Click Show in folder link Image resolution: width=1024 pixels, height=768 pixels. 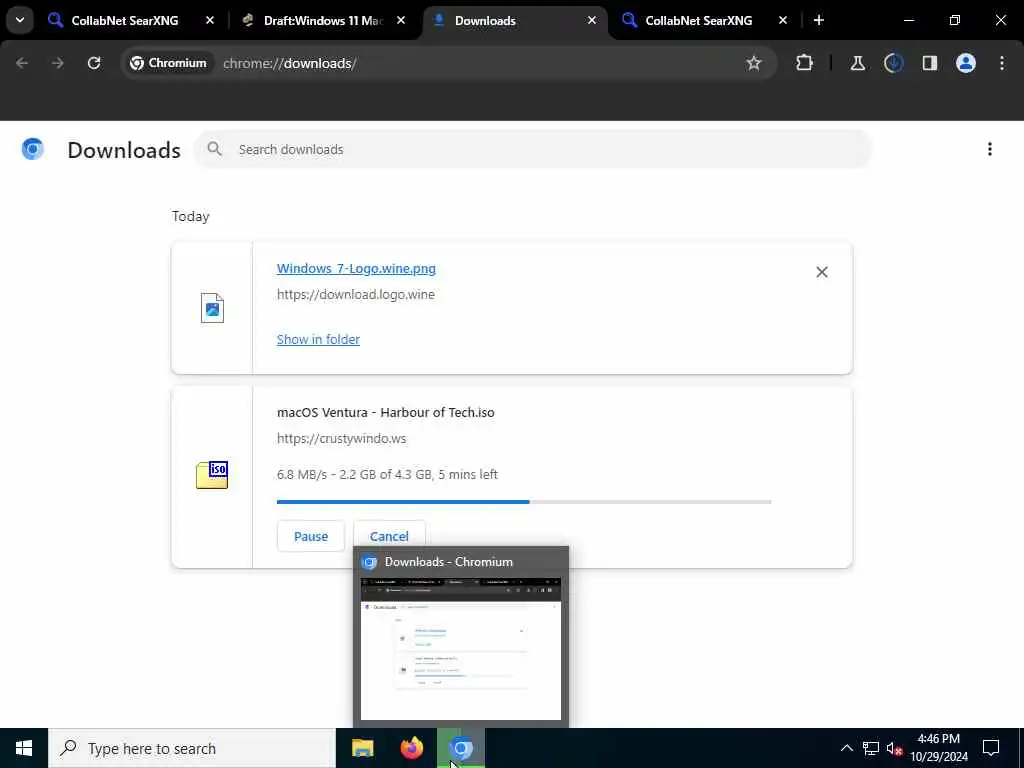tap(318, 340)
